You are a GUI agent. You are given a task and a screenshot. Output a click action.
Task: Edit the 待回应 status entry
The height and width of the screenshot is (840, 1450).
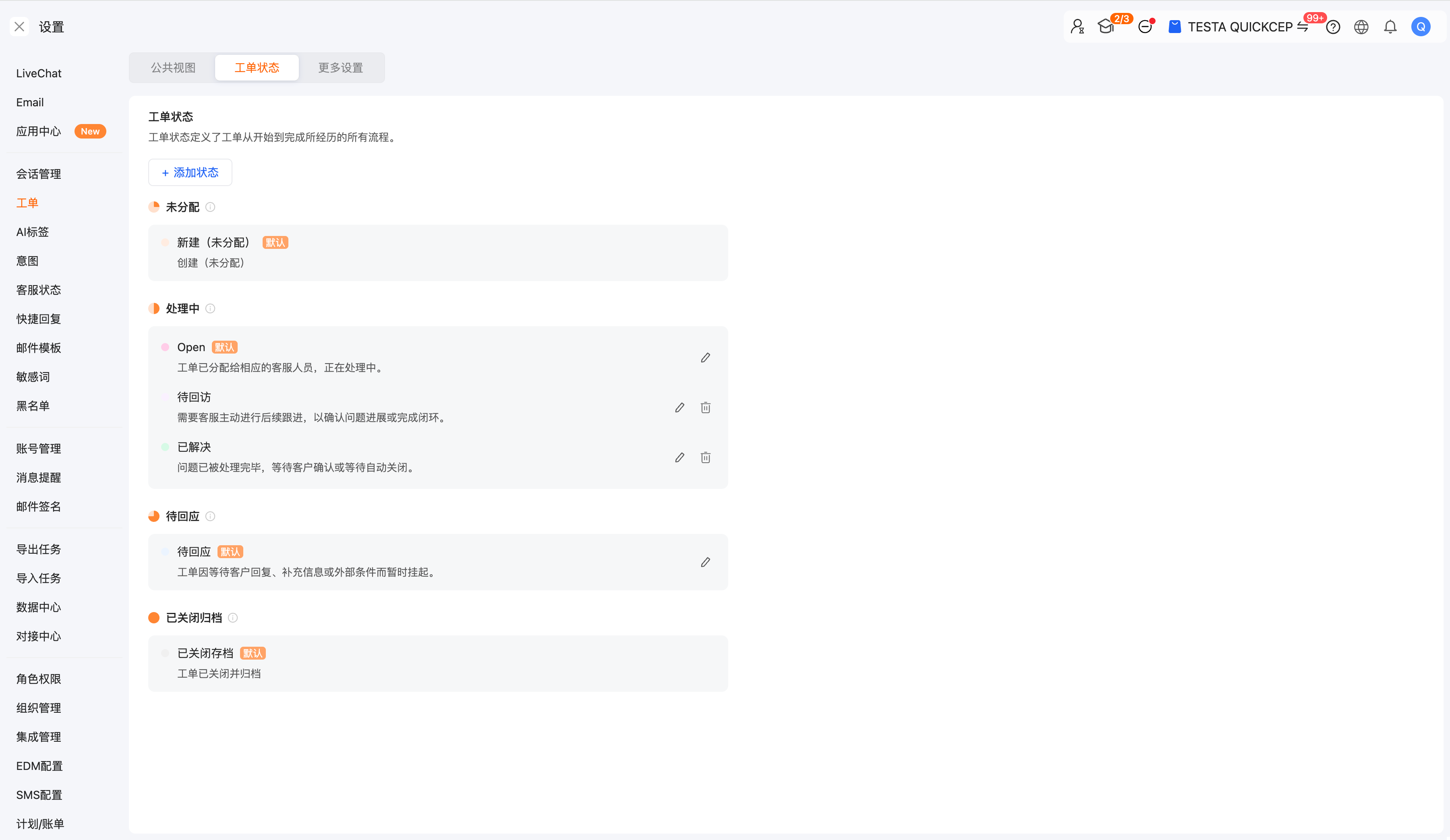pos(705,562)
